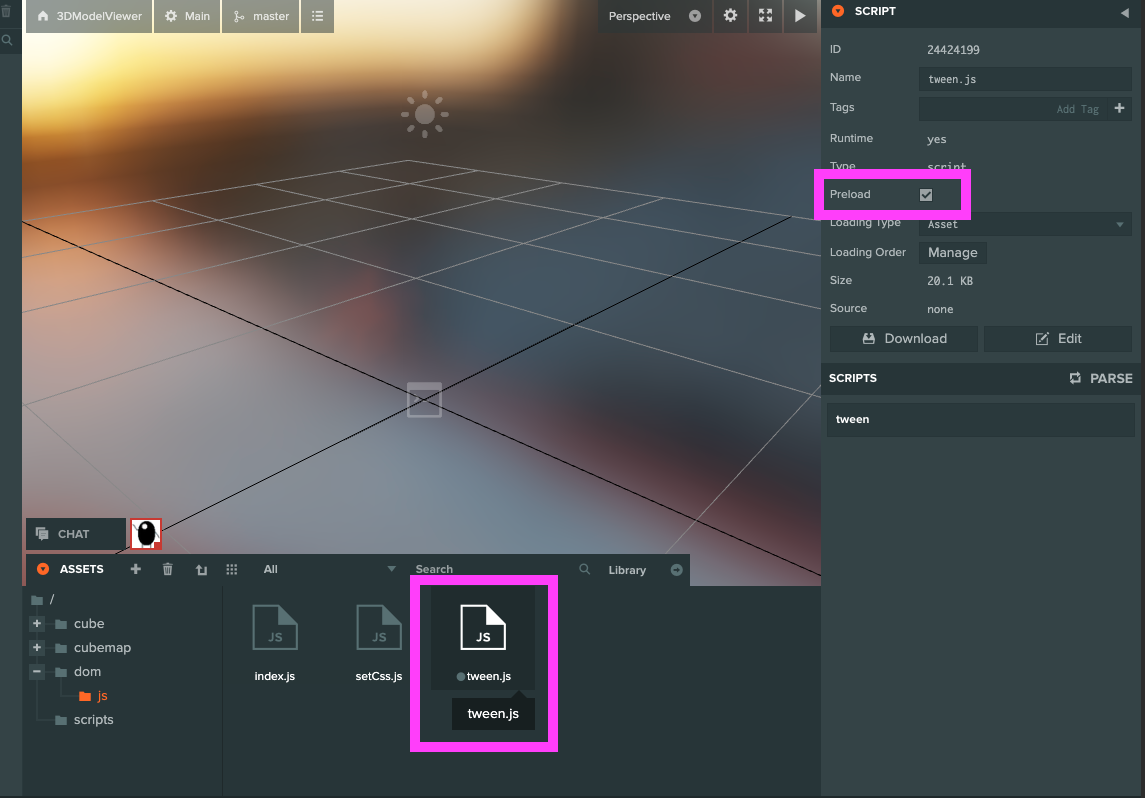Open the Loading Type Asset dropdown
The image size is (1145, 798).
pyautogui.click(x=1025, y=224)
